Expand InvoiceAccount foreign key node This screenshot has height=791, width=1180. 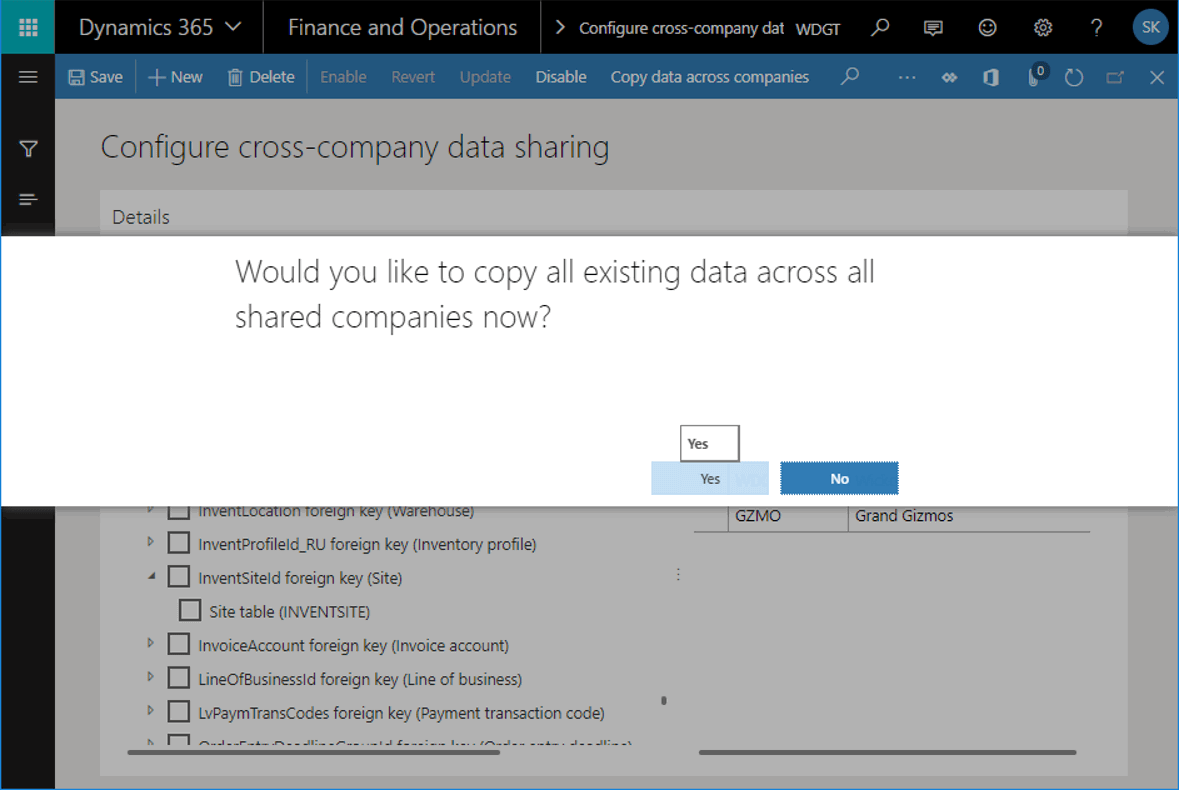(x=151, y=643)
